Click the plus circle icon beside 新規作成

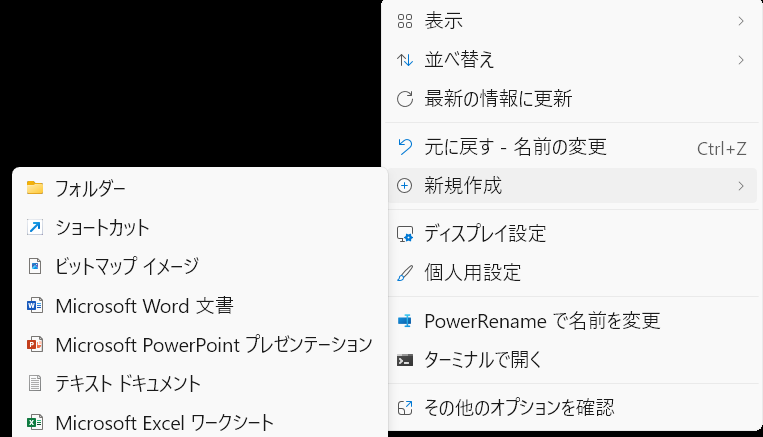pyautogui.click(x=405, y=185)
